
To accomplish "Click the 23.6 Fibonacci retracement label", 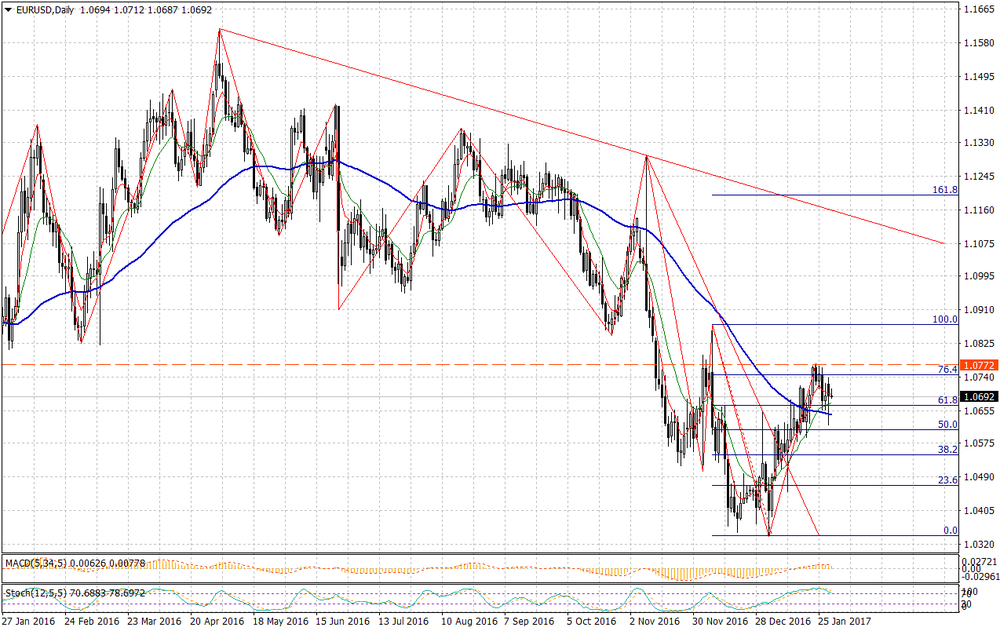I will pos(948,480).
